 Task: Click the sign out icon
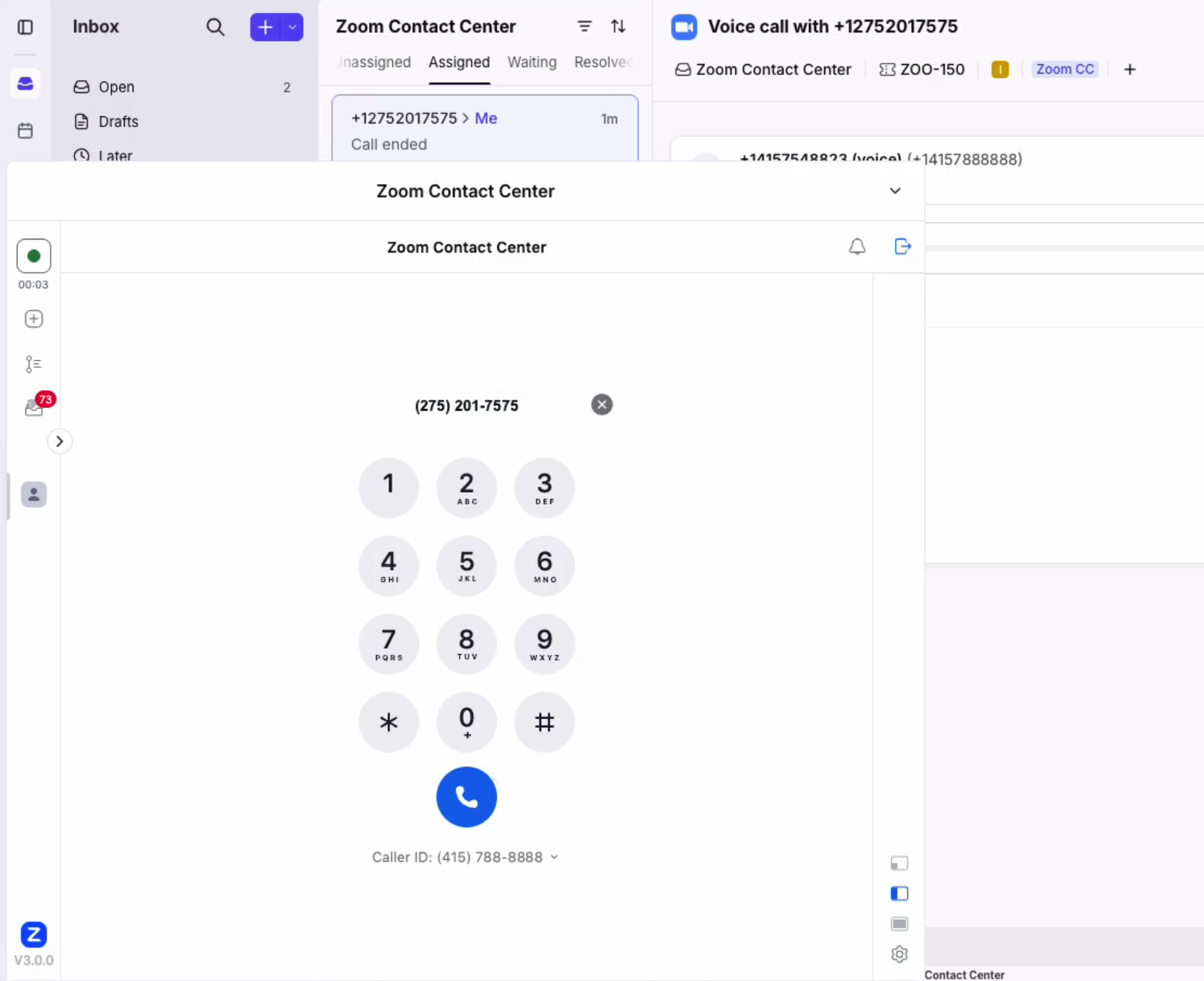pyautogui.click(x=902, y=247)
